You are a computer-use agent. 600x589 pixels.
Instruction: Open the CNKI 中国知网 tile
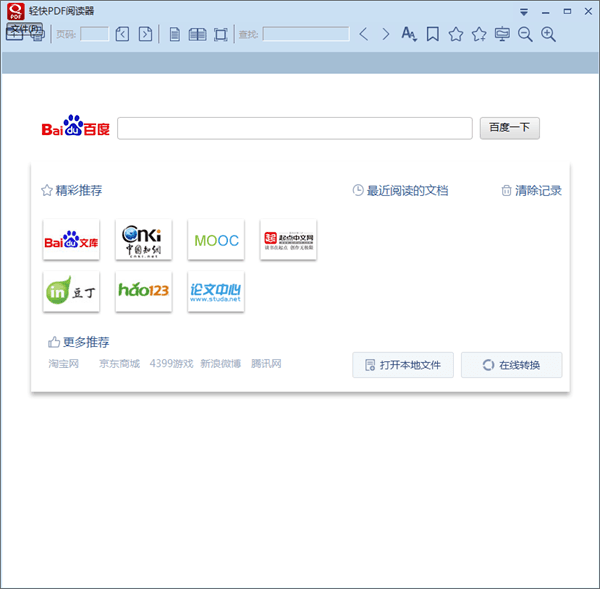click(143, 240)
